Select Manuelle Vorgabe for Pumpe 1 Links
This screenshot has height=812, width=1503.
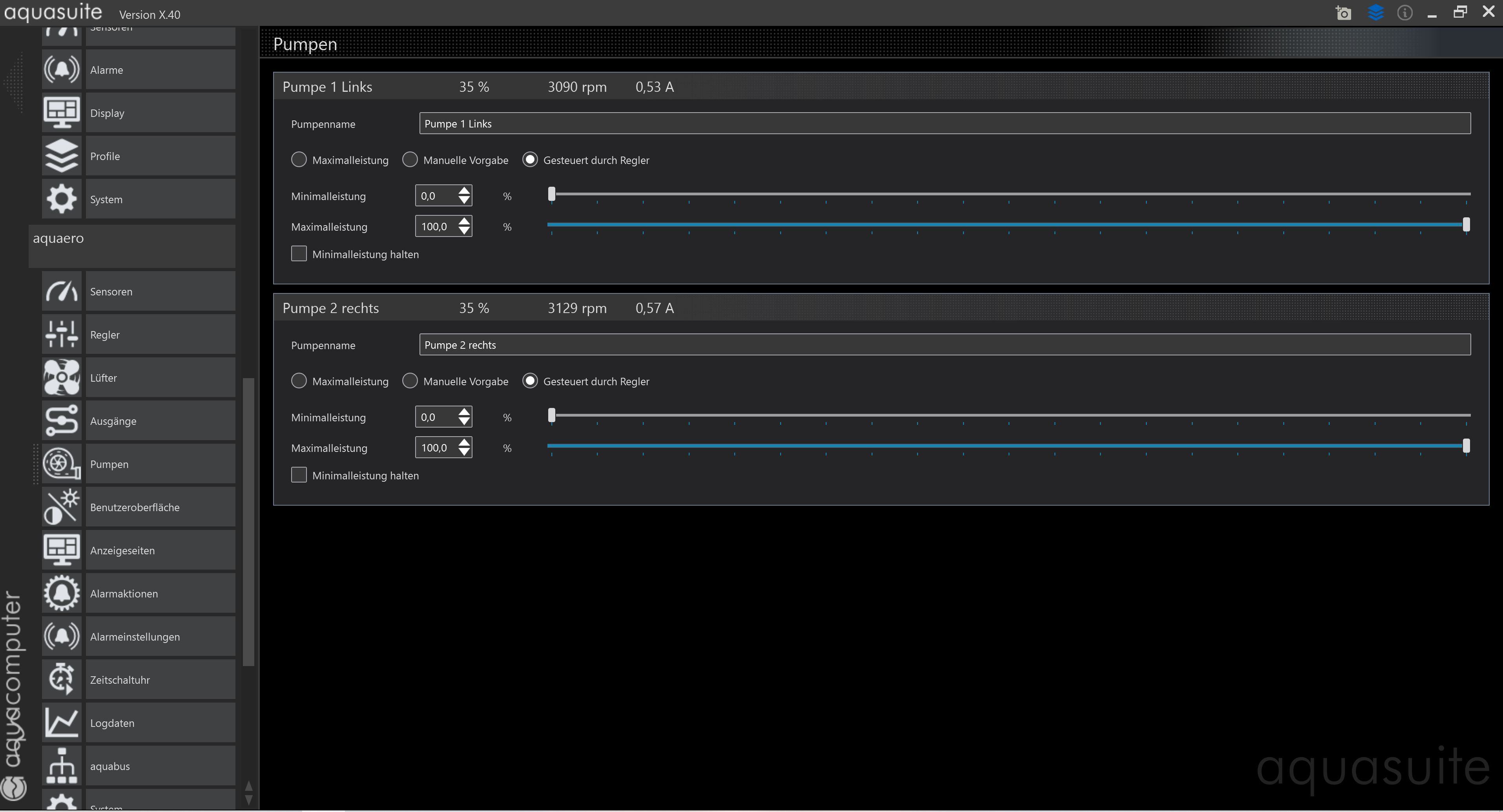click(x=410, y=159)
